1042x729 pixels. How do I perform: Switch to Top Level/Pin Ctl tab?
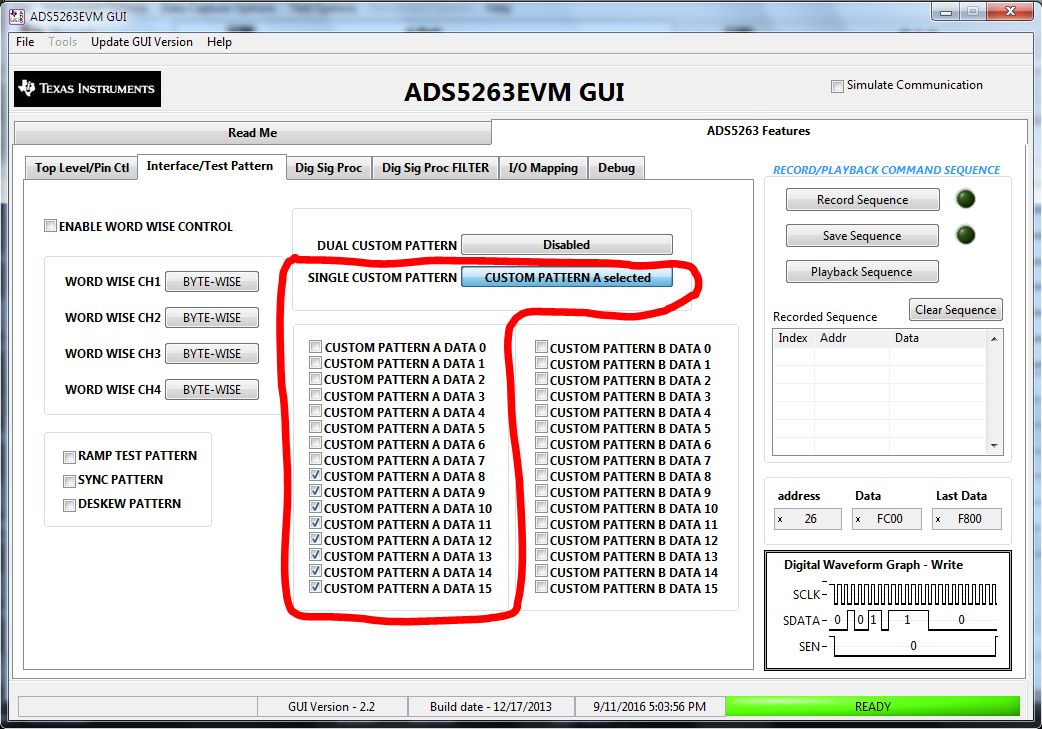(82, 168)
